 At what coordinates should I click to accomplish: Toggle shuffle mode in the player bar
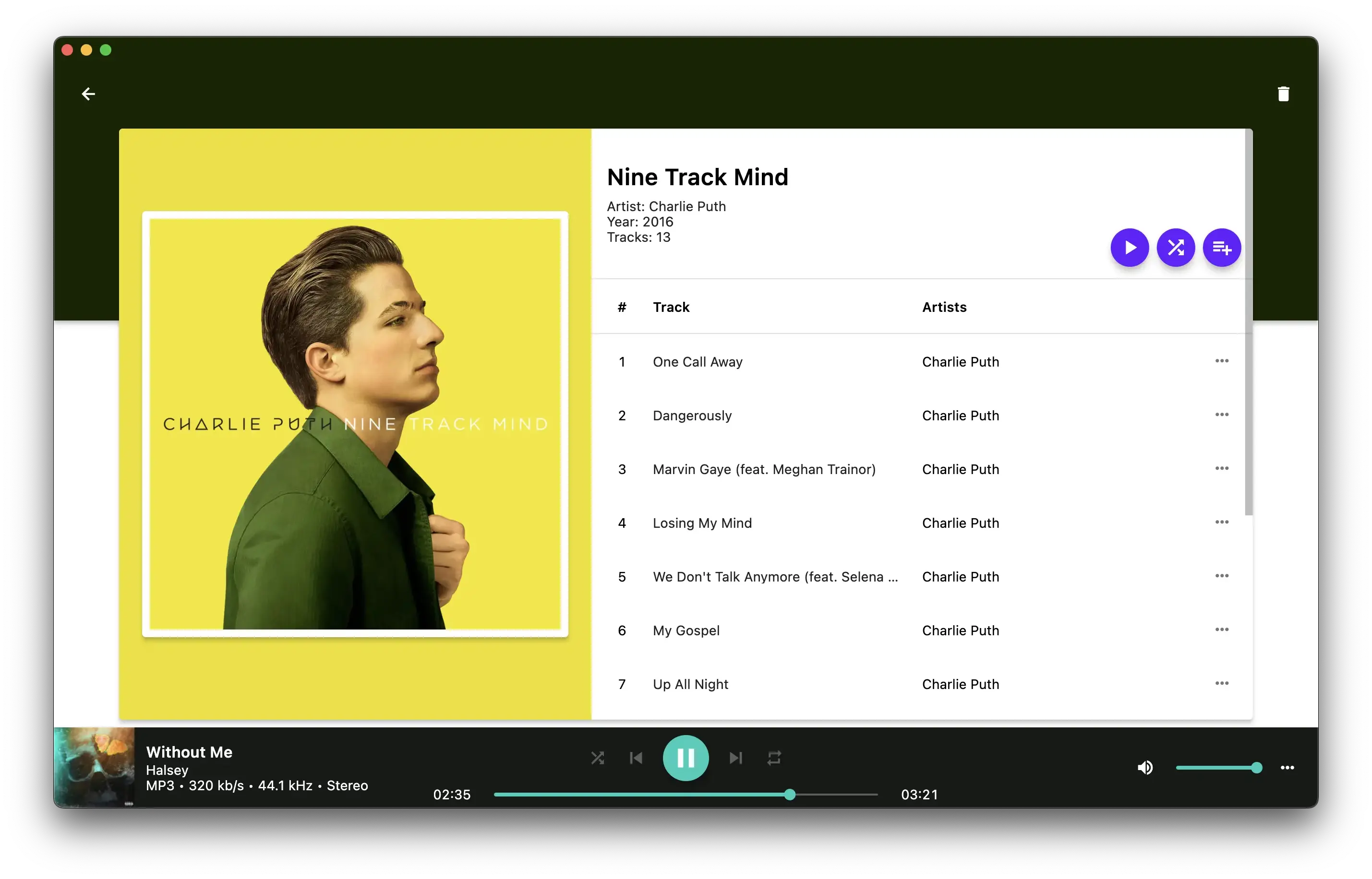coord(597,758)
